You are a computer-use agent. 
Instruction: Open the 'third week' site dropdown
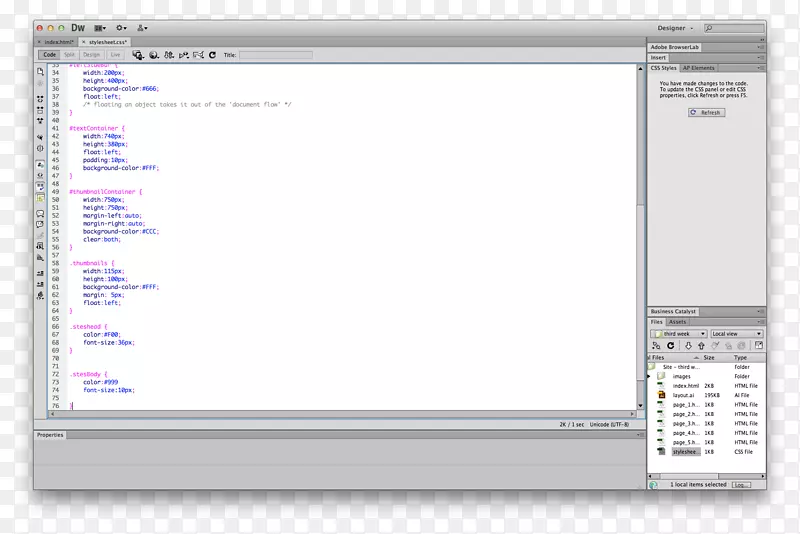click(678, 334)
